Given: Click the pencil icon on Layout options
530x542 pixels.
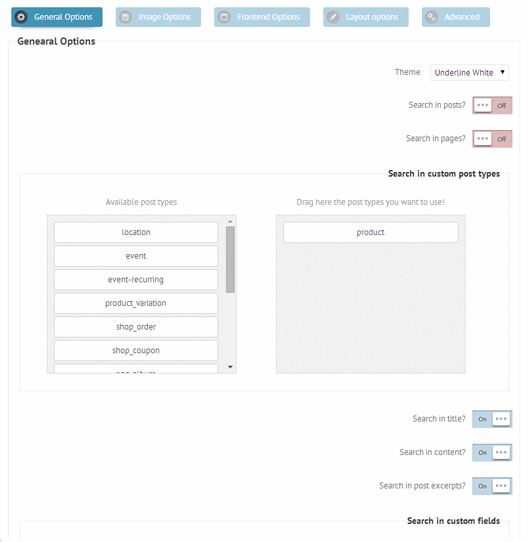Looking at the screenshot, I should [x=333, y=17].
